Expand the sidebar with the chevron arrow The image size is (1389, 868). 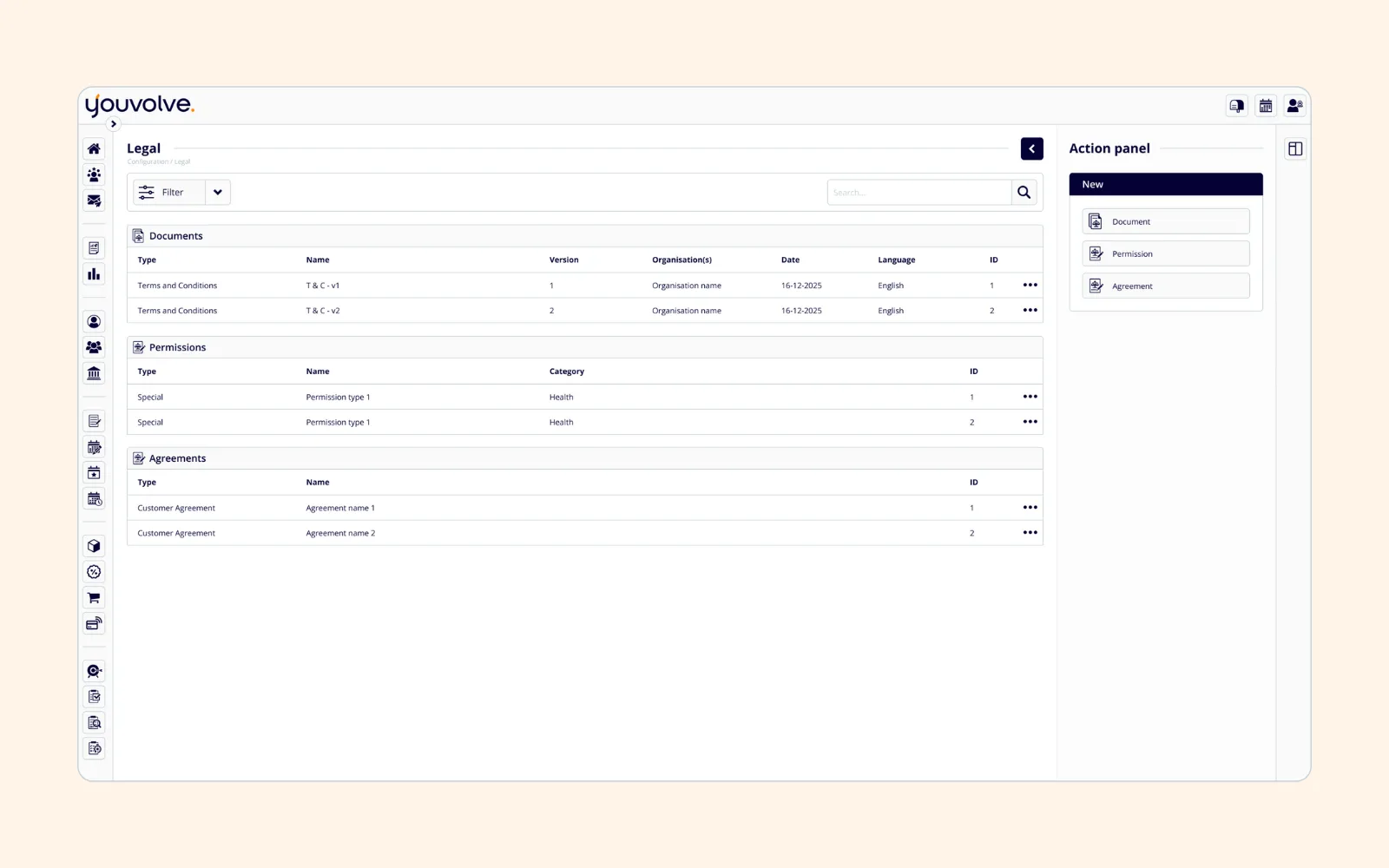pos(113,124)
